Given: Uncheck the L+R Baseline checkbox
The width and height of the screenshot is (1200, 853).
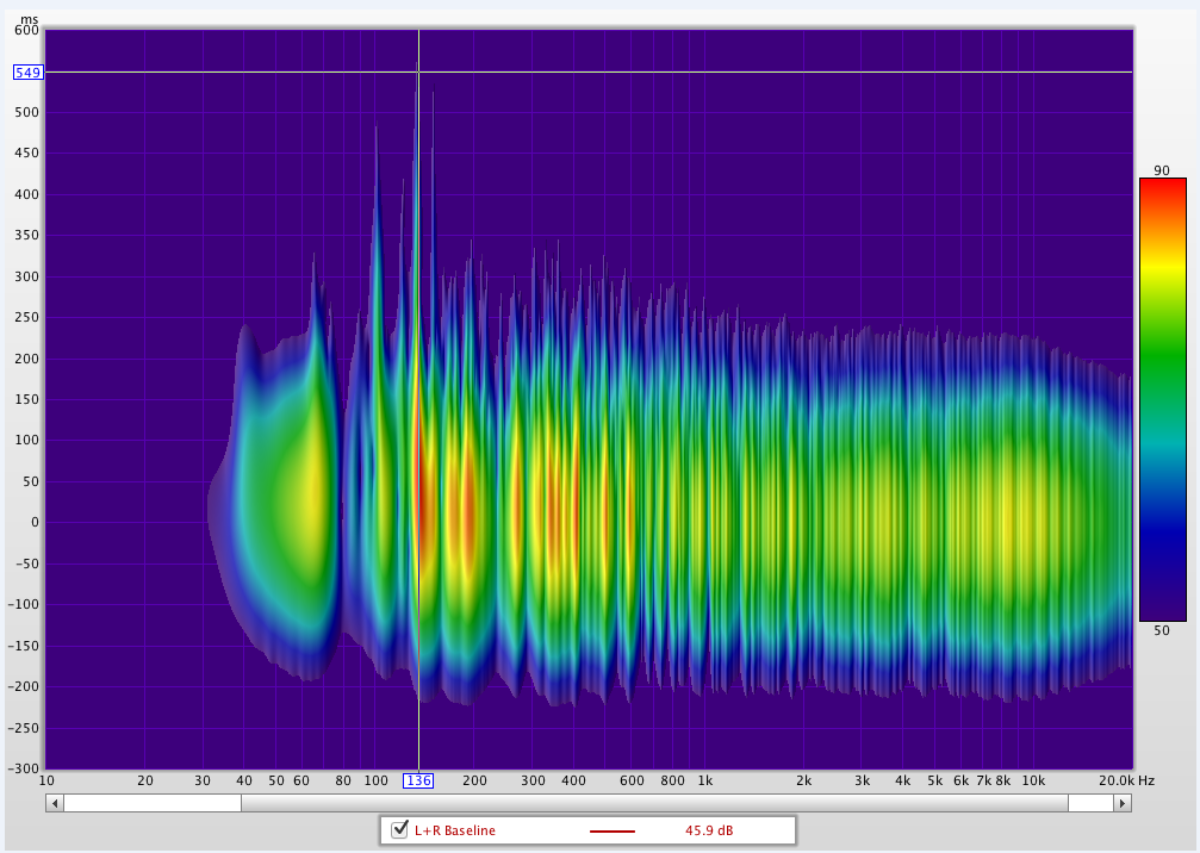Looking at the screenshot, I should tap(400, 829).
